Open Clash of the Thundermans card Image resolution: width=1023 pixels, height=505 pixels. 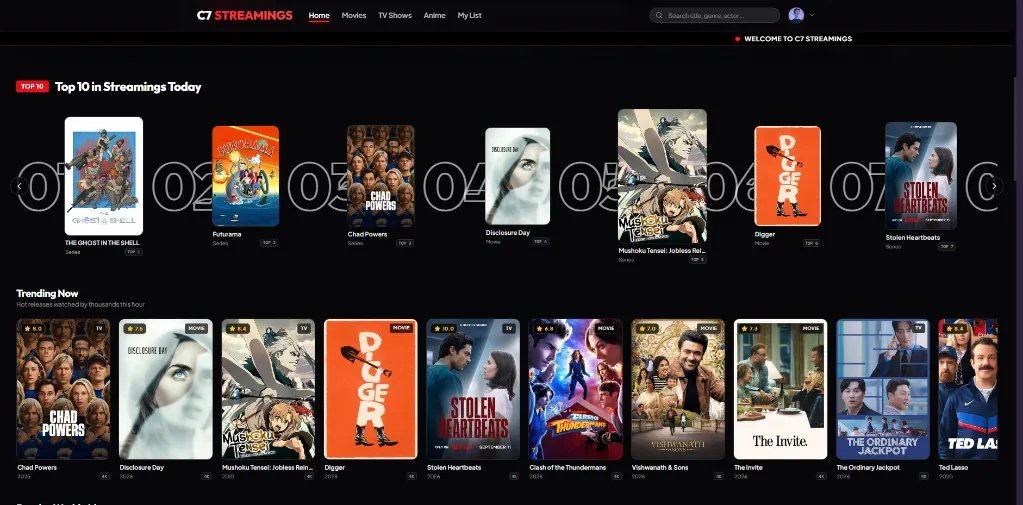(x=575, y=389)
